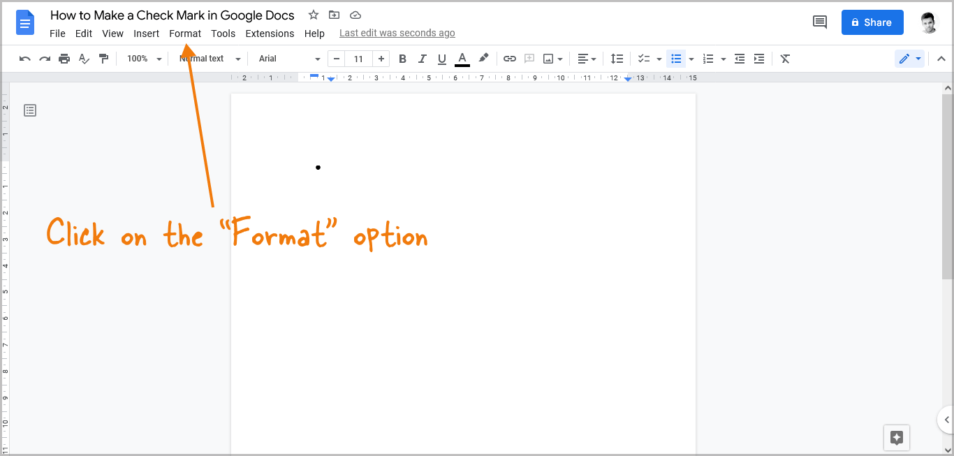Click the Move to folder icon
954x456 pixels.
pyautogui.click(x=334, y=15)
